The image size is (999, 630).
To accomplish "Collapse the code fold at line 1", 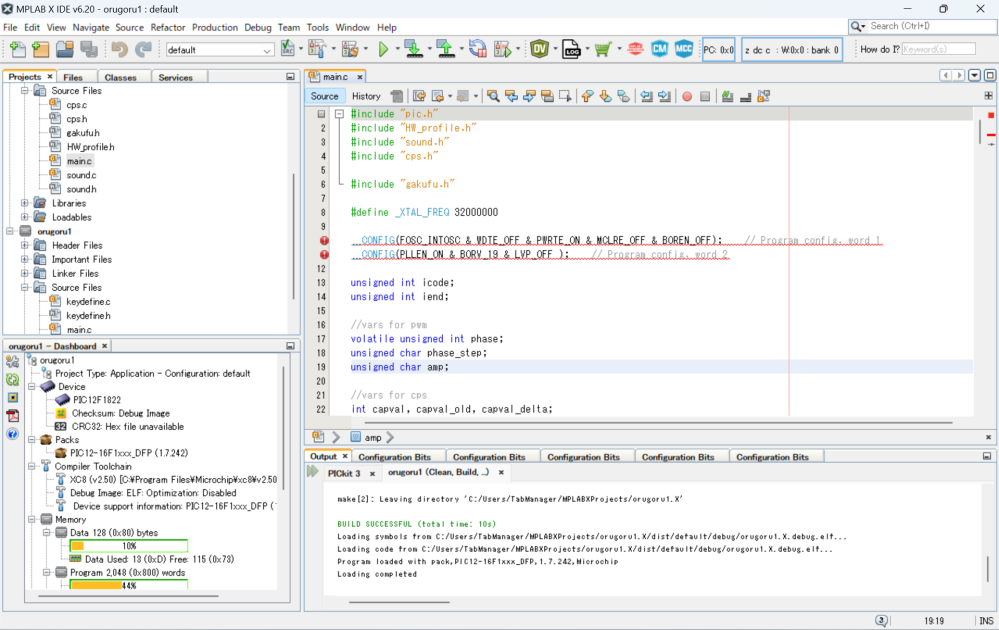I will pyautogui.click(x=340, y=114).
